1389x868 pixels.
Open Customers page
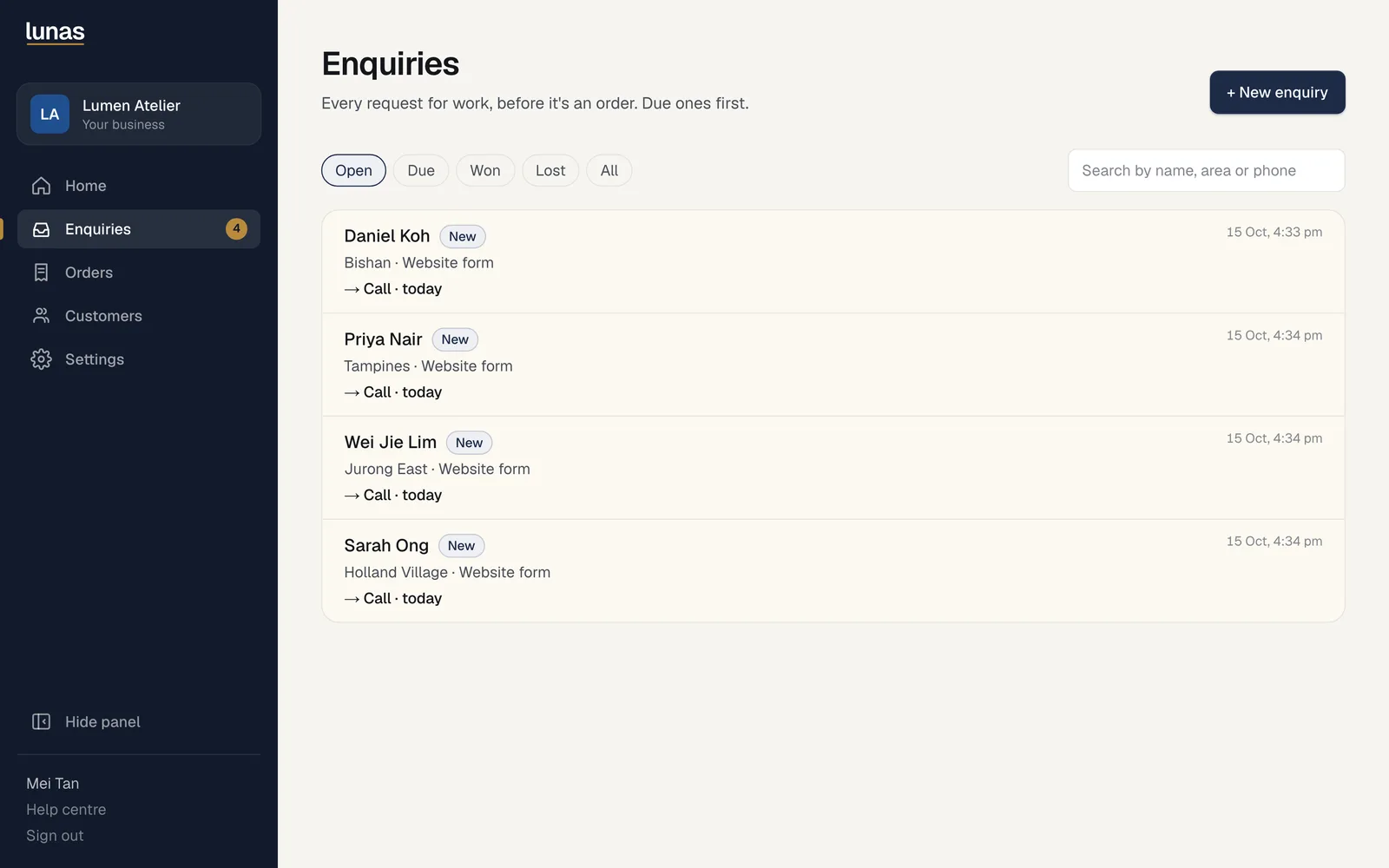tap(139, 316)
